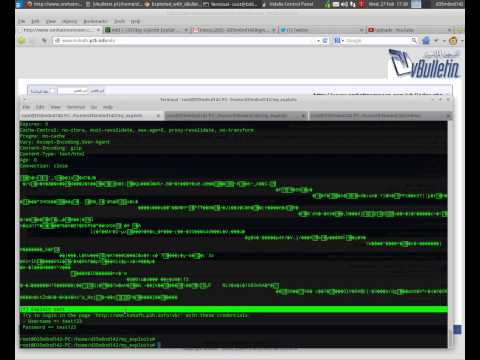
Task: Choose search engine dropdown icon
Action: pyautogui.click(x=339, y=40)
